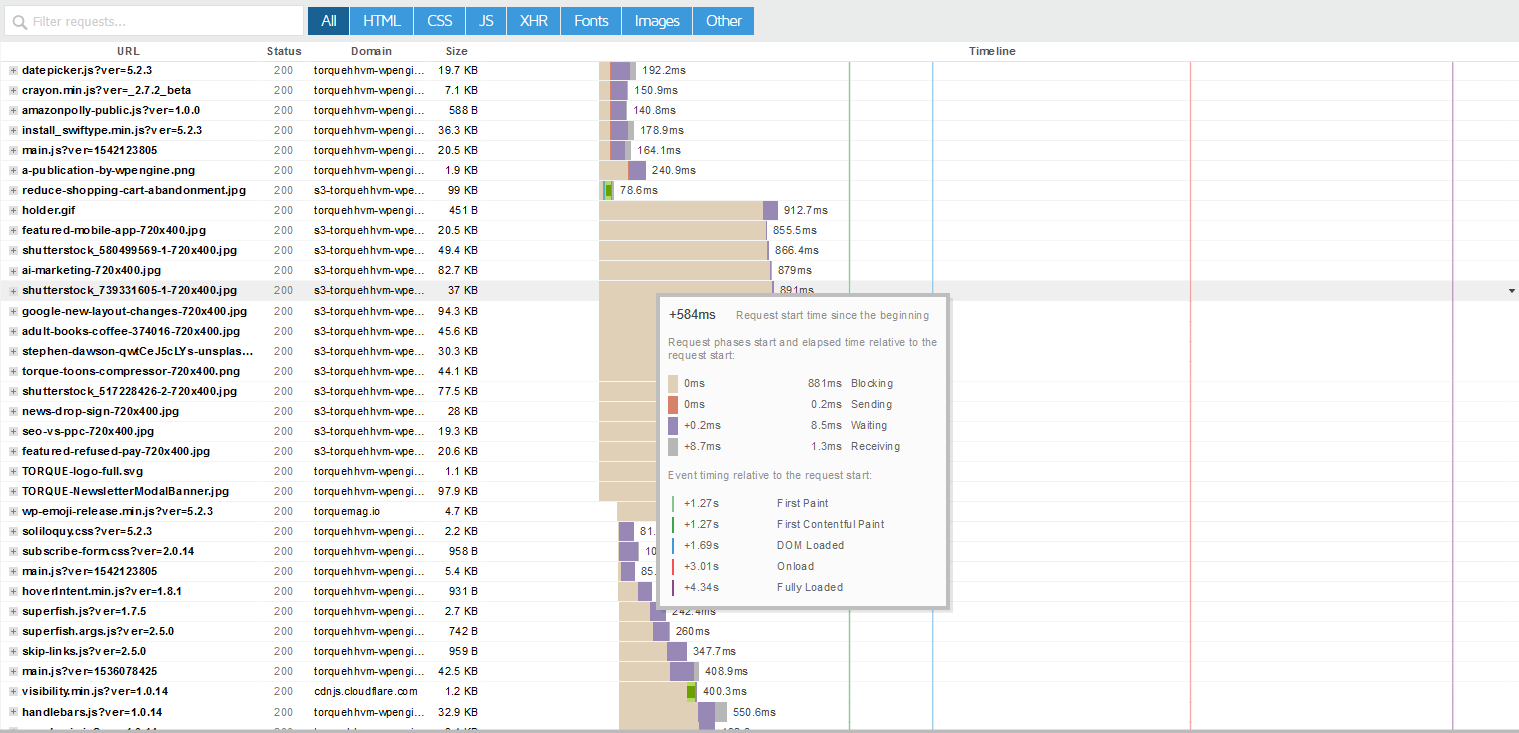Click the search magnifier icon in filter box
Screen dimensions: 1519x733
[19, 21]
